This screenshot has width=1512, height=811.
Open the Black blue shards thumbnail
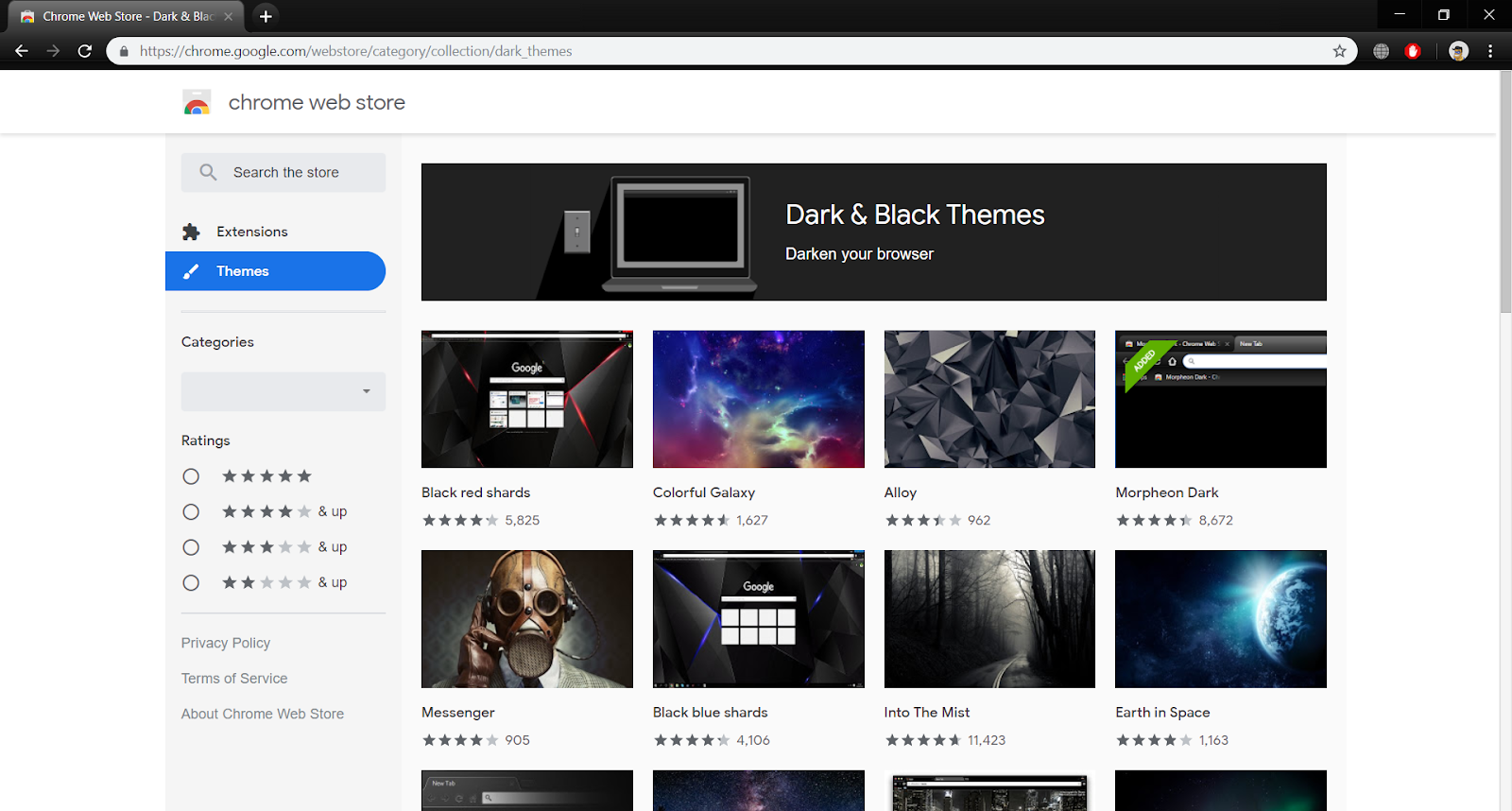[x=759, y=619]
